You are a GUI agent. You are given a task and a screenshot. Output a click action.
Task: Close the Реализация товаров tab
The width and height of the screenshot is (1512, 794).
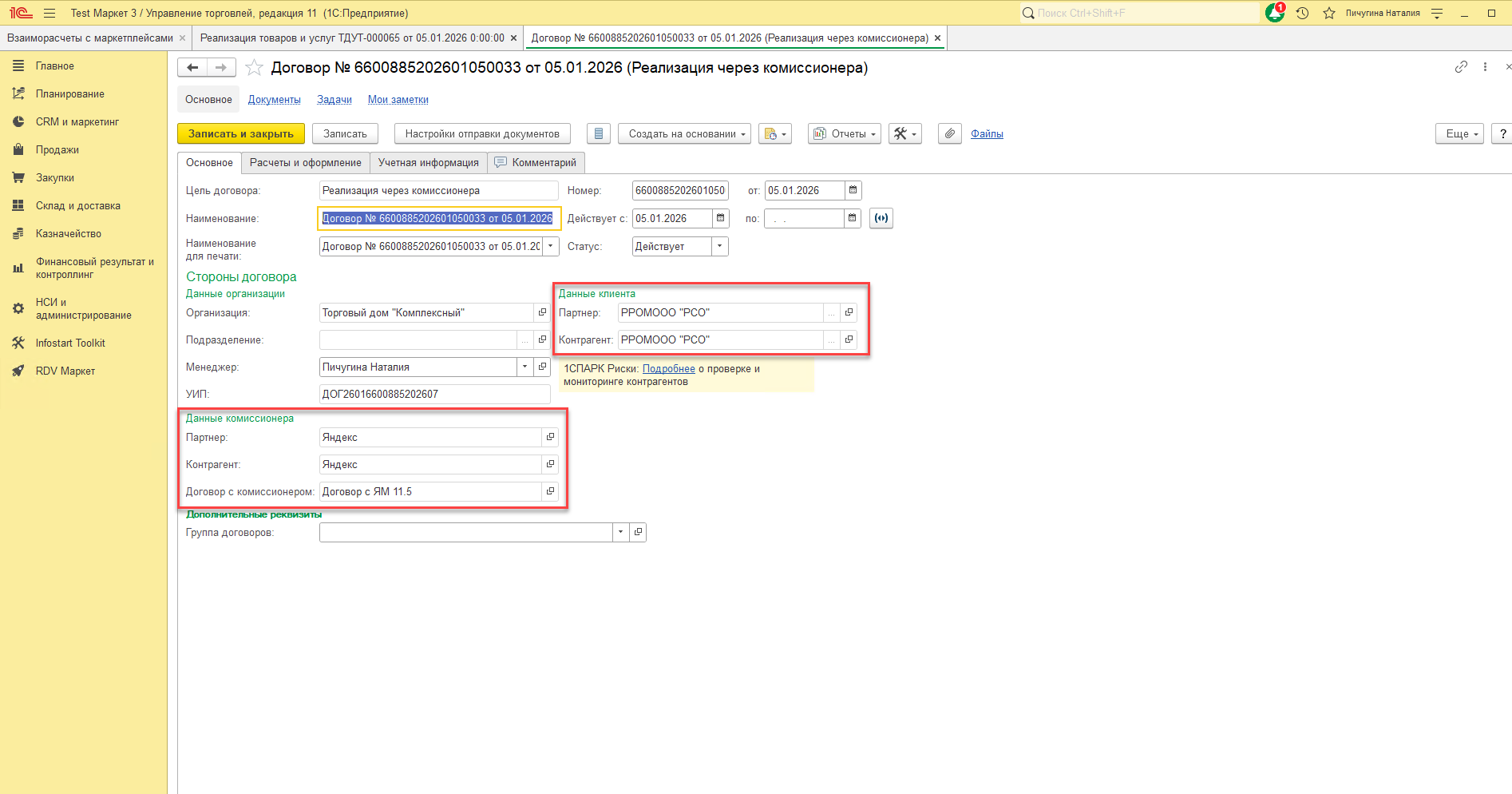click(513, 38)
